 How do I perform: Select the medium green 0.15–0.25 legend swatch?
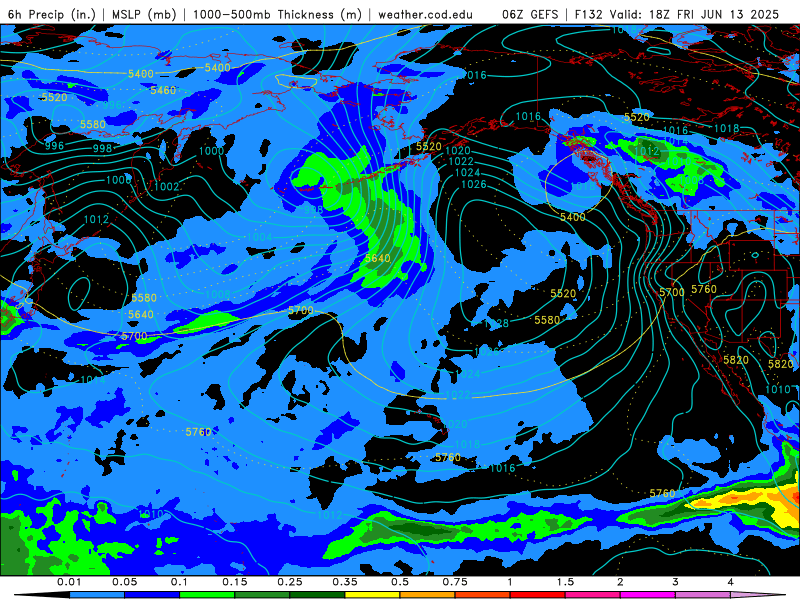[262, 595]
